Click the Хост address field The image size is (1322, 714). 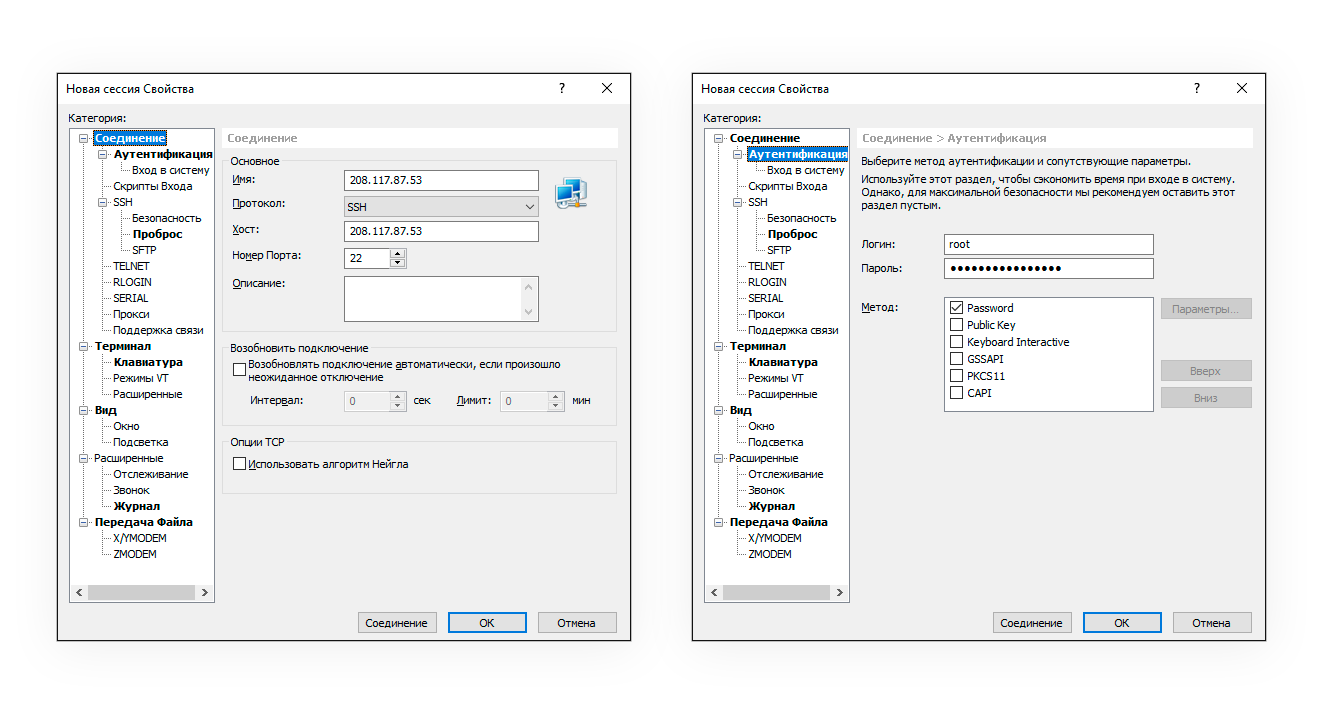tap(441, 231)
